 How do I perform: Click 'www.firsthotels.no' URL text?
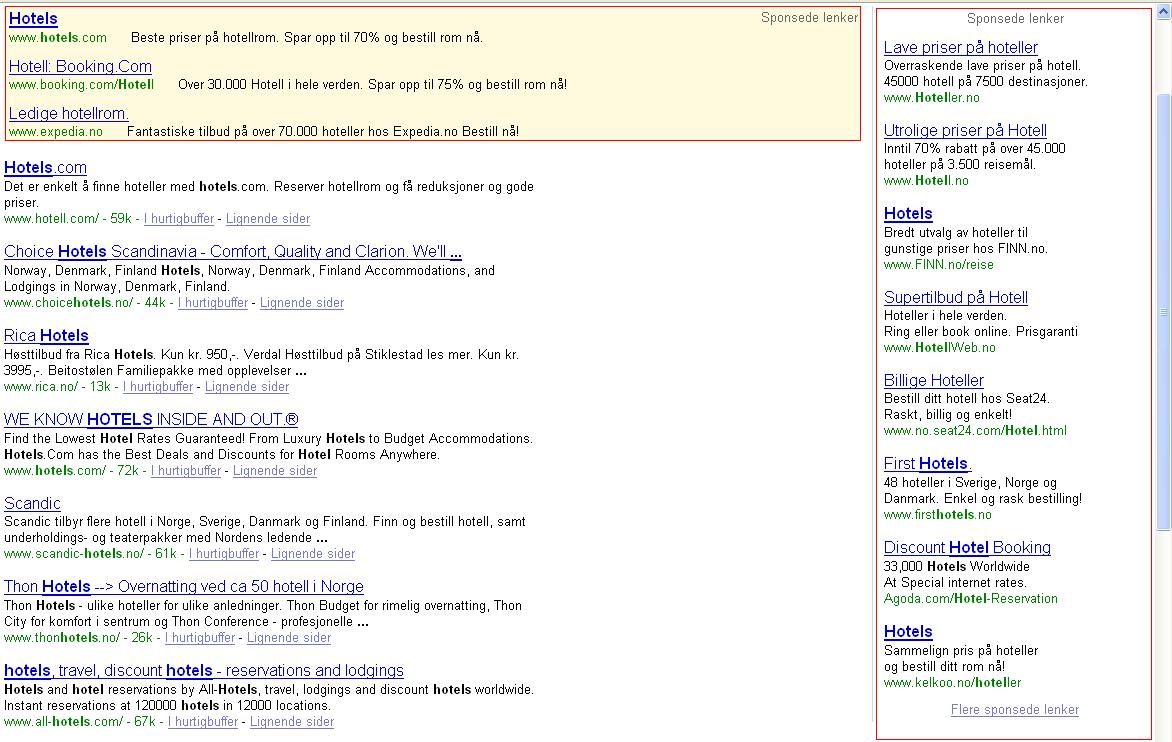pyautogui.click(x=937, y=515)
